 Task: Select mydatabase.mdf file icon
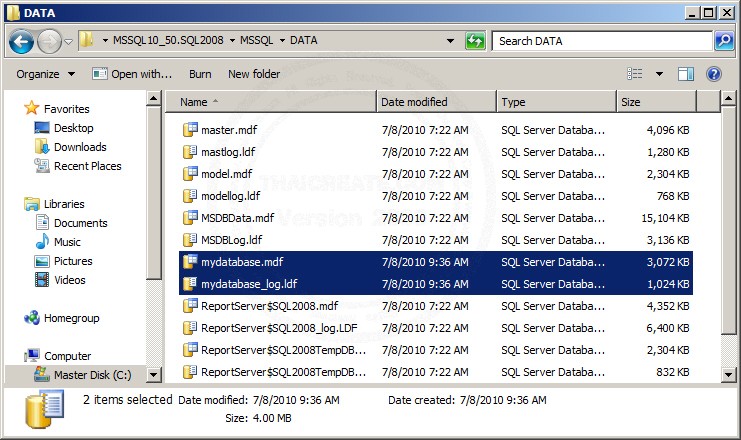(x=190, y=262)
